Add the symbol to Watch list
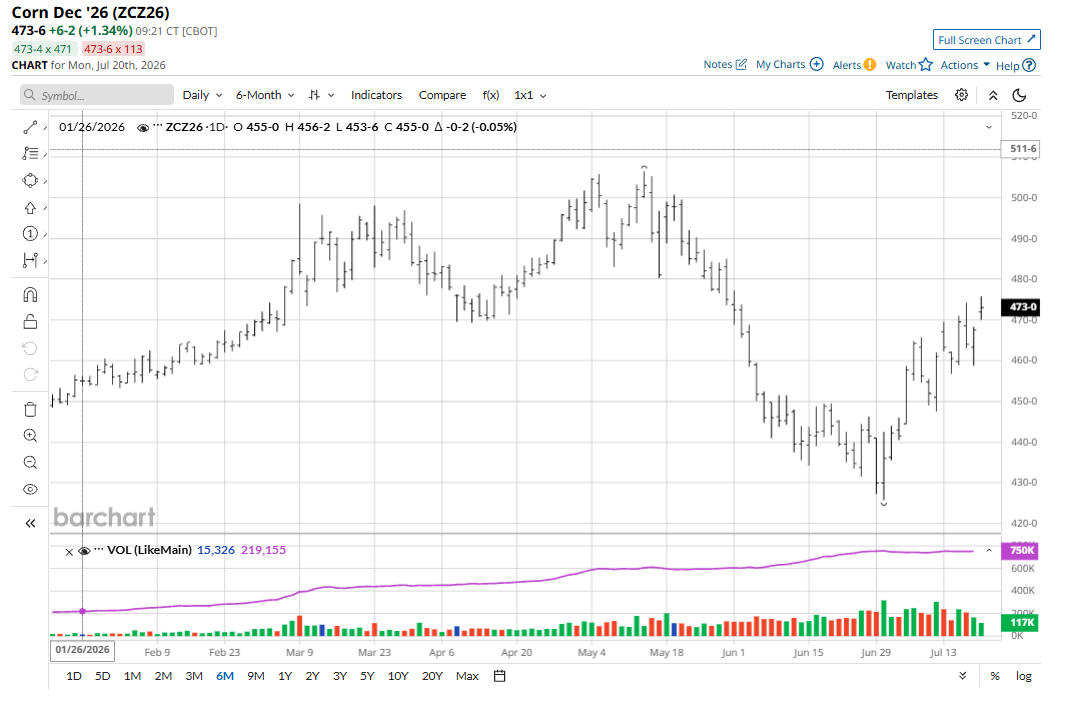 click(x=908, y=65)
